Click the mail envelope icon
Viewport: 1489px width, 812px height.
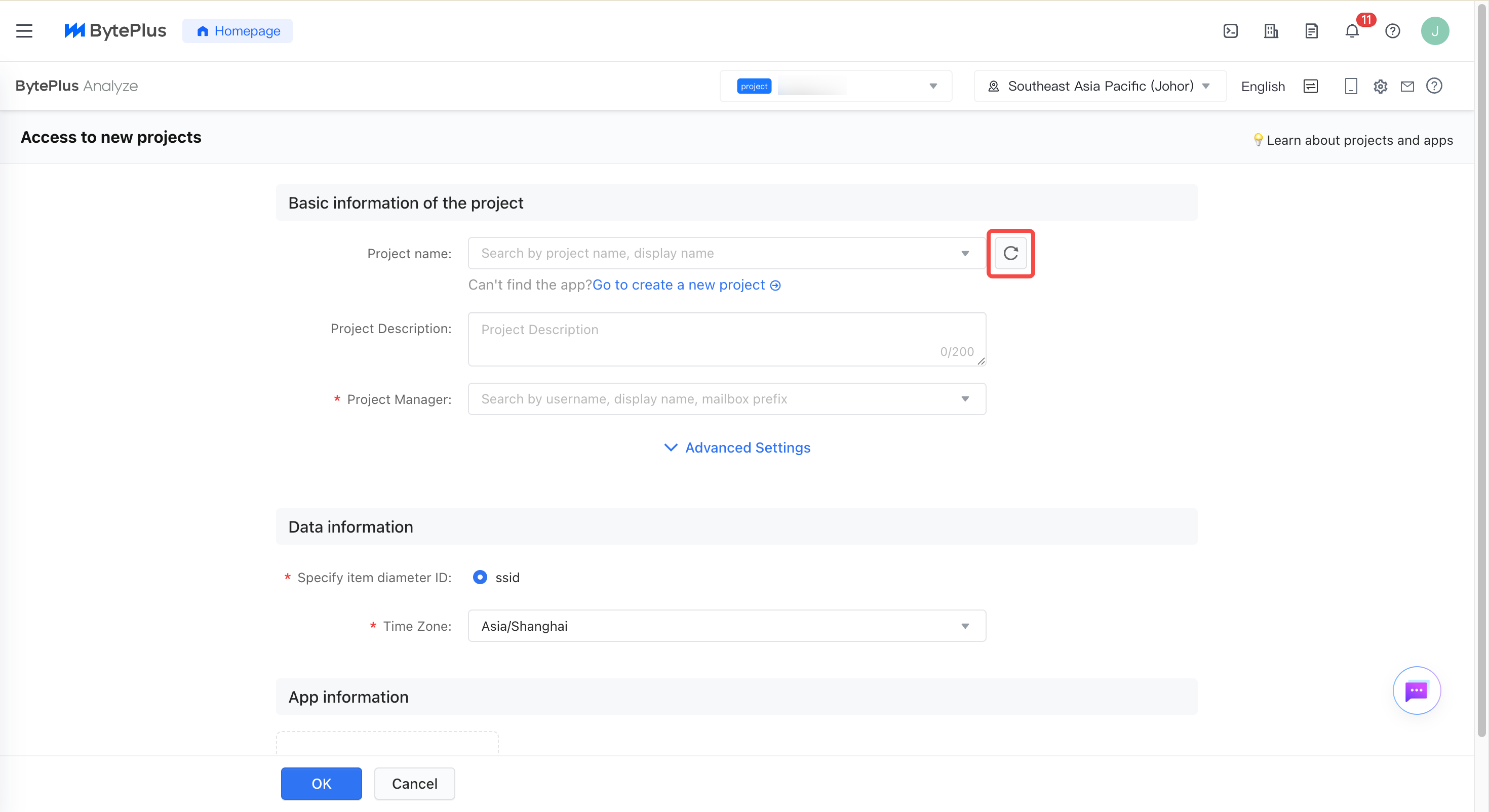pos(1407,87)
